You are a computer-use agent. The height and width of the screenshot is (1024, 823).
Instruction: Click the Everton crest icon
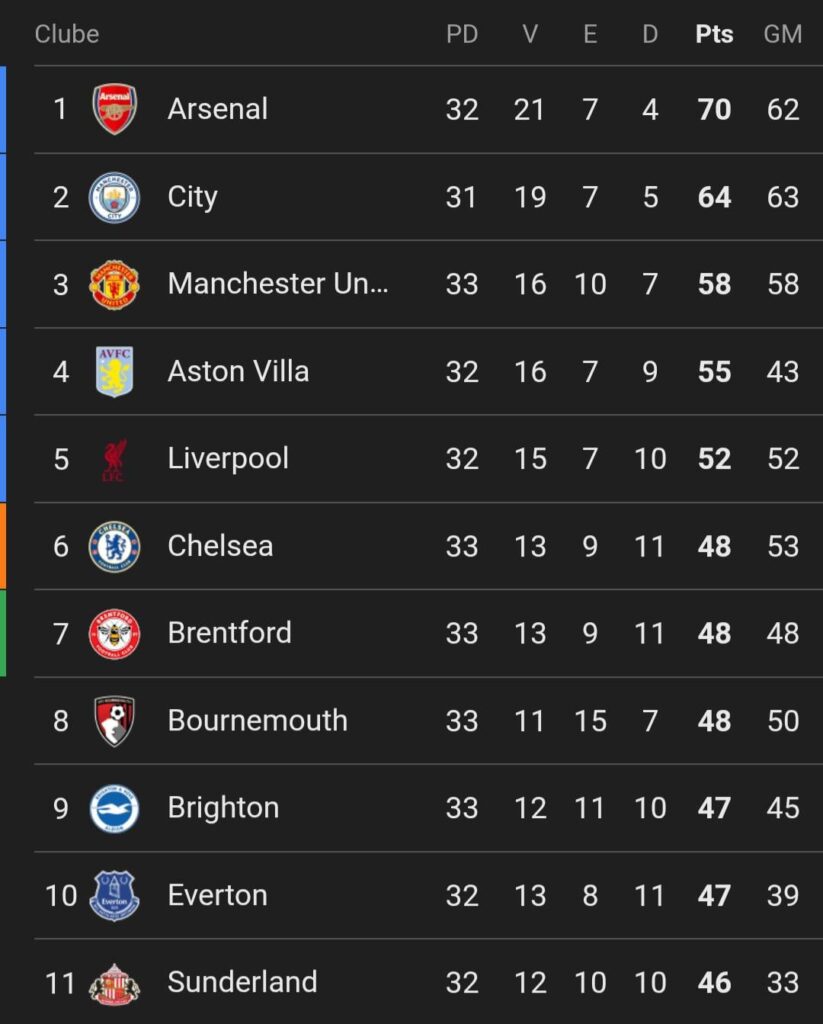point(114,895)
